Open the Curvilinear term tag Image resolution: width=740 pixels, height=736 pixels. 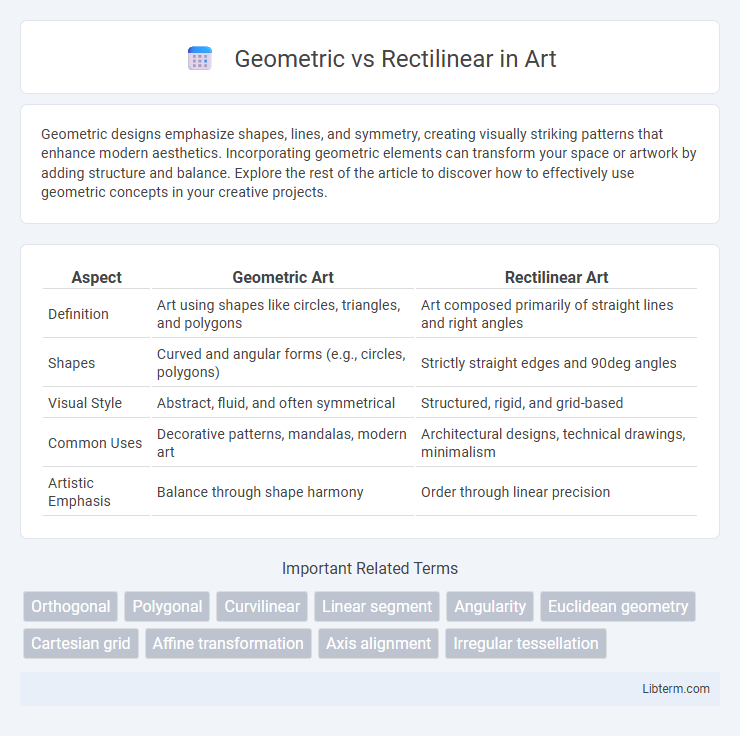(x=262, y=606)
